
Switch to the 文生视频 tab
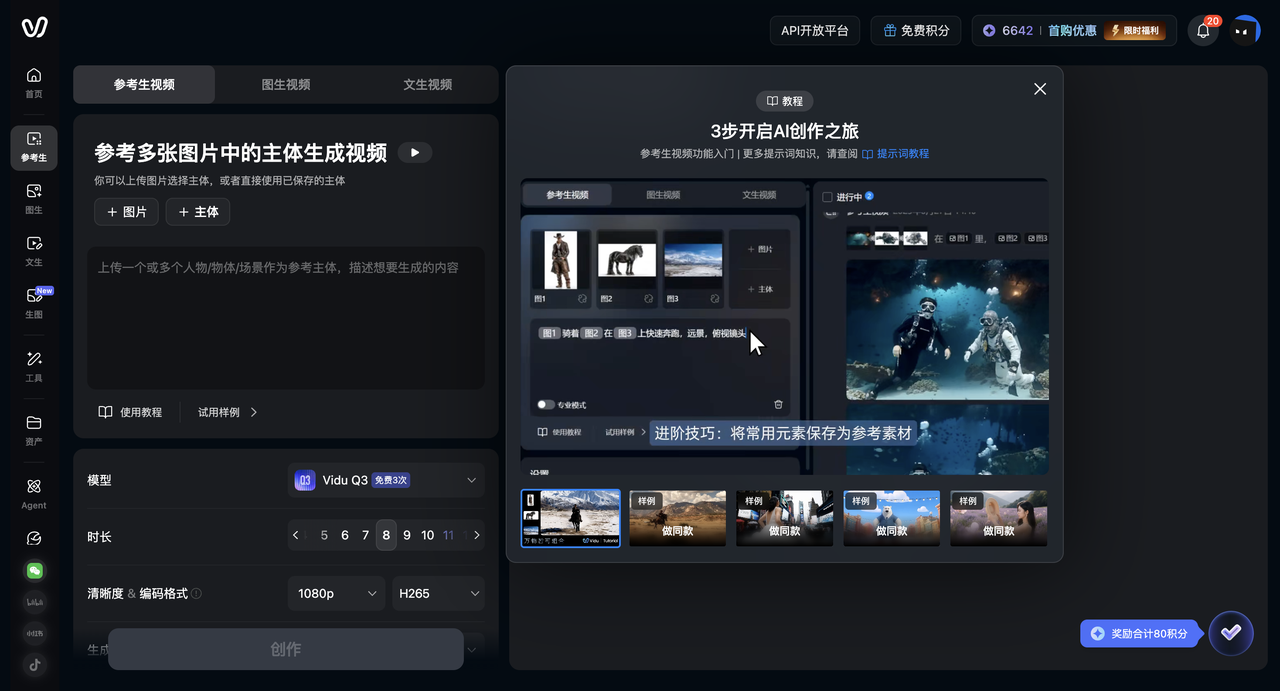427,84
